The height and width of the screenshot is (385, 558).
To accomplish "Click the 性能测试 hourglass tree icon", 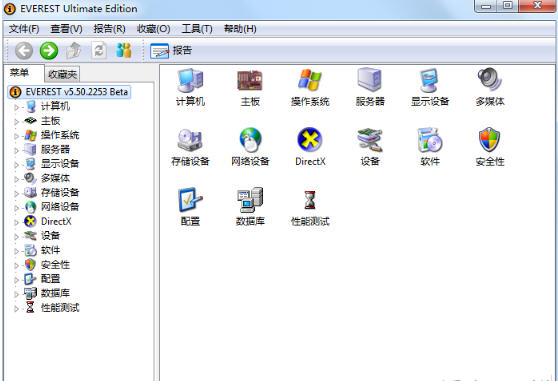I will pyautogui.click(x=30, y=307).
